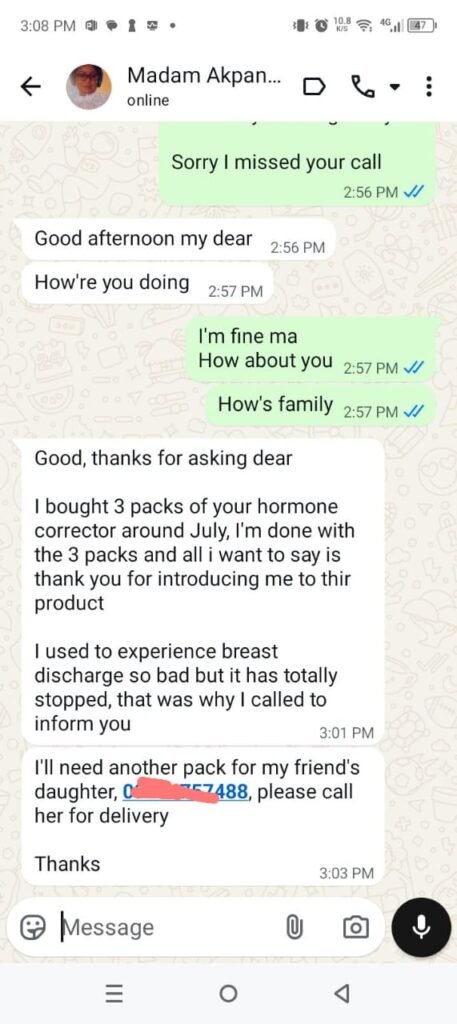Expand the call options dropdown arrow
Image resolution: width=457 pixels, height=1024 pixels.
pos(394,86)
